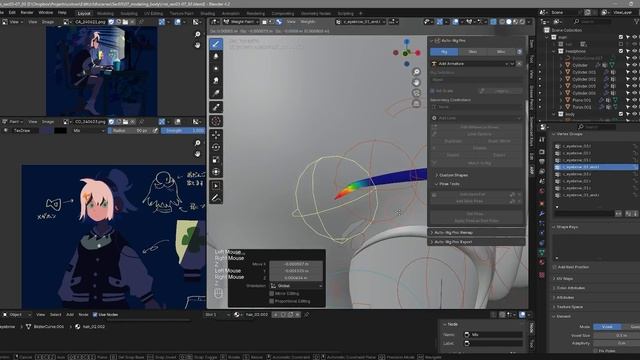Switch perspective/orthographic view icon in viewport

pos(416,104)
